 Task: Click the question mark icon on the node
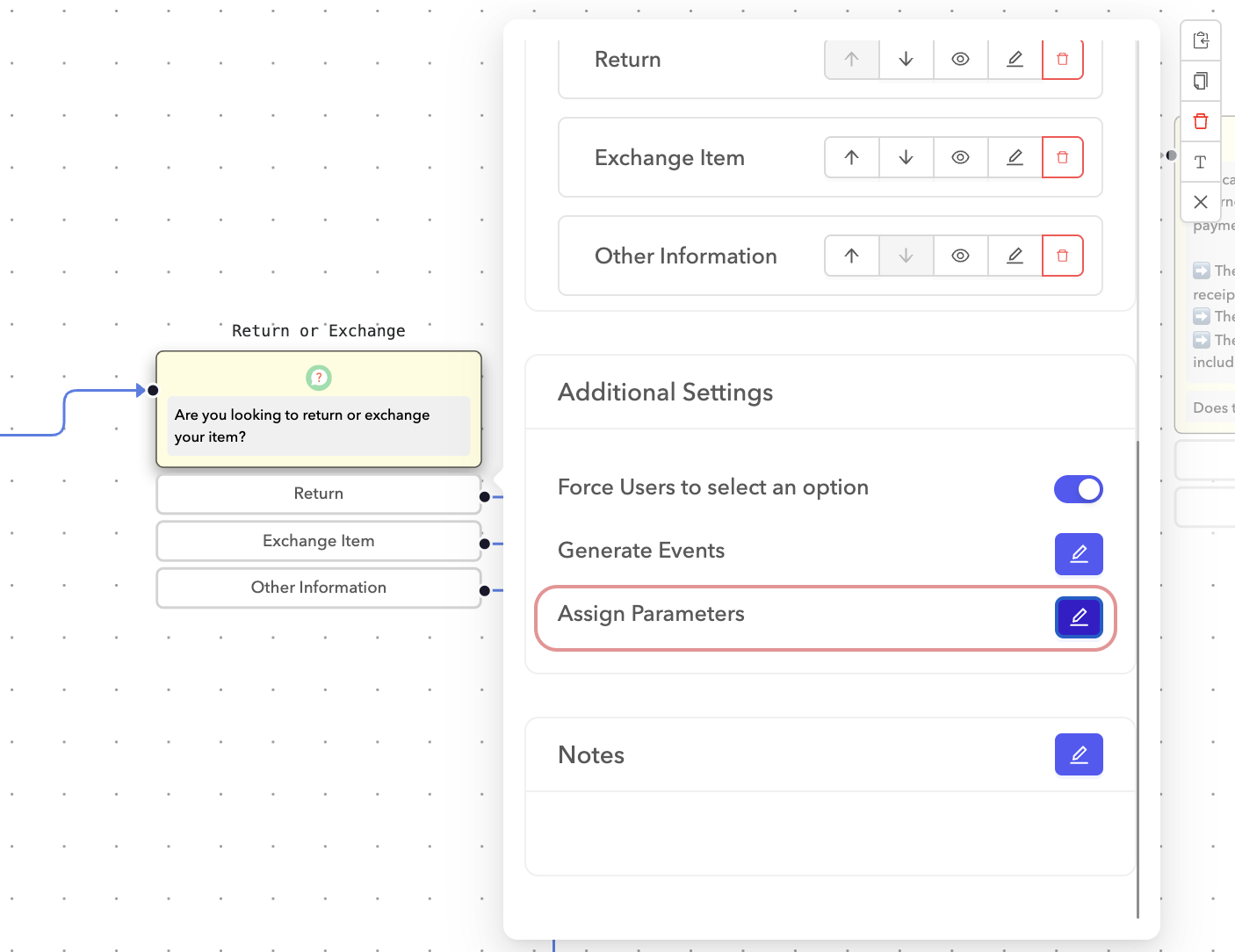(x=318, y=378)
